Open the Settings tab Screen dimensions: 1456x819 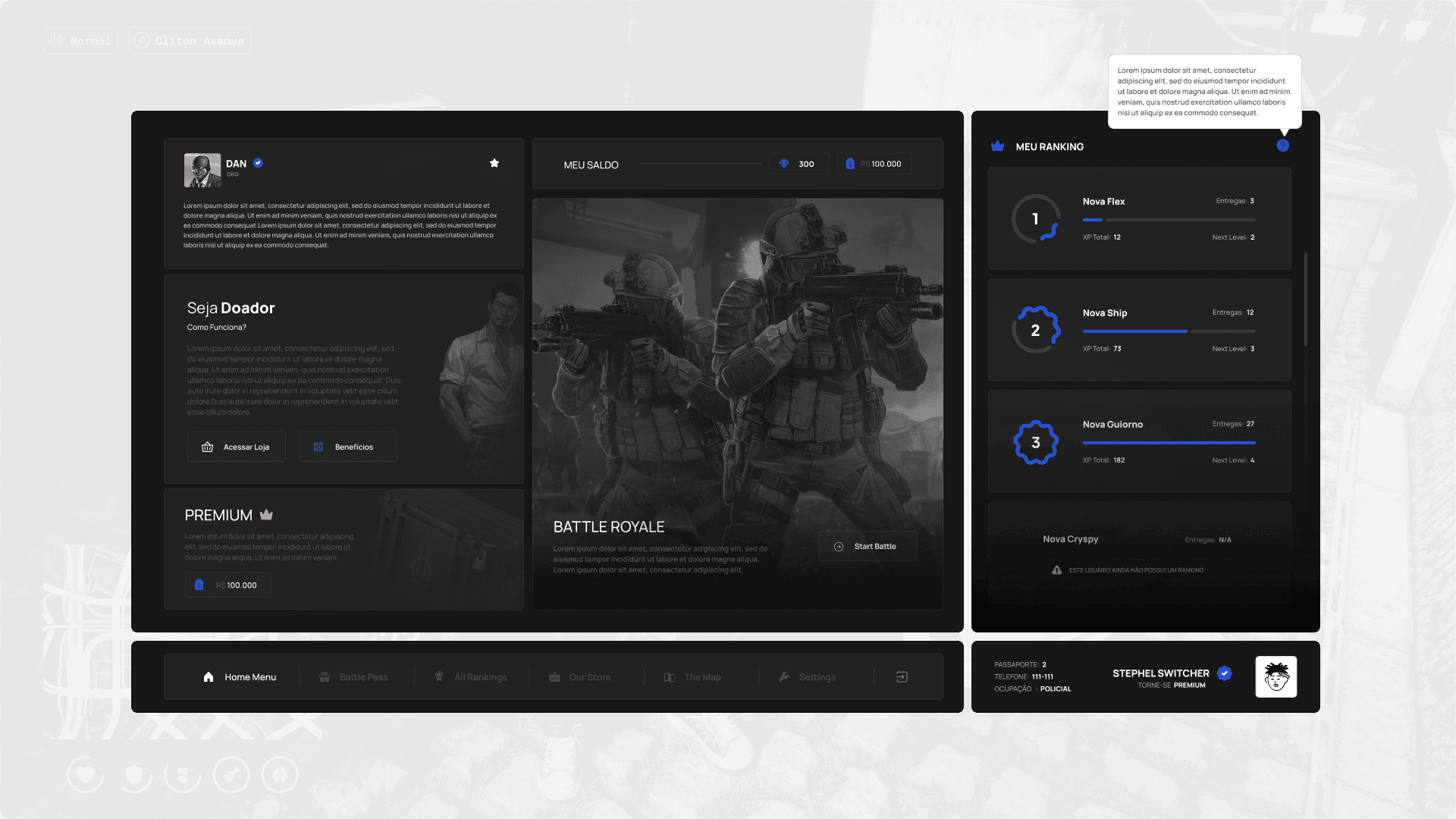(x=808, y=677)
